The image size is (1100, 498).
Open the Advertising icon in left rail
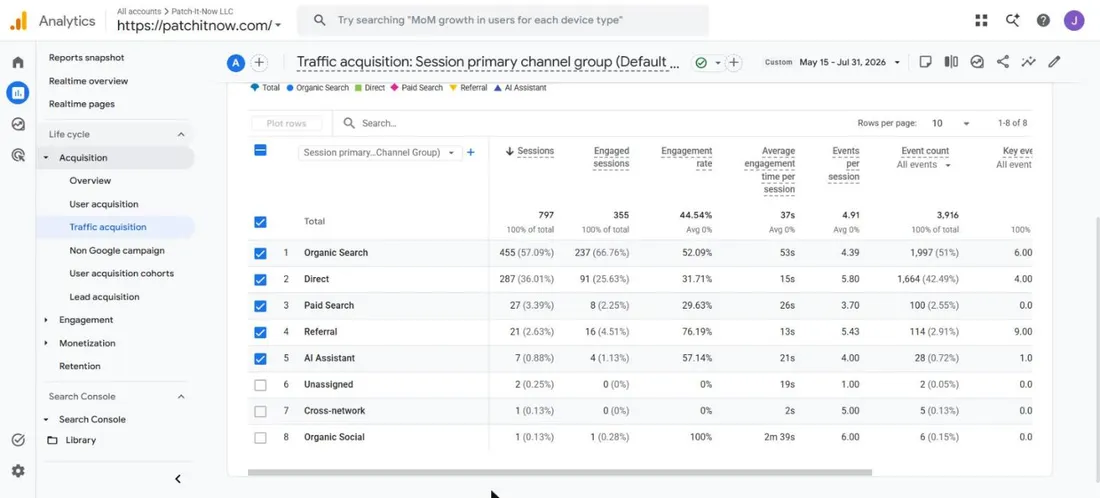(x=18, y=155)
